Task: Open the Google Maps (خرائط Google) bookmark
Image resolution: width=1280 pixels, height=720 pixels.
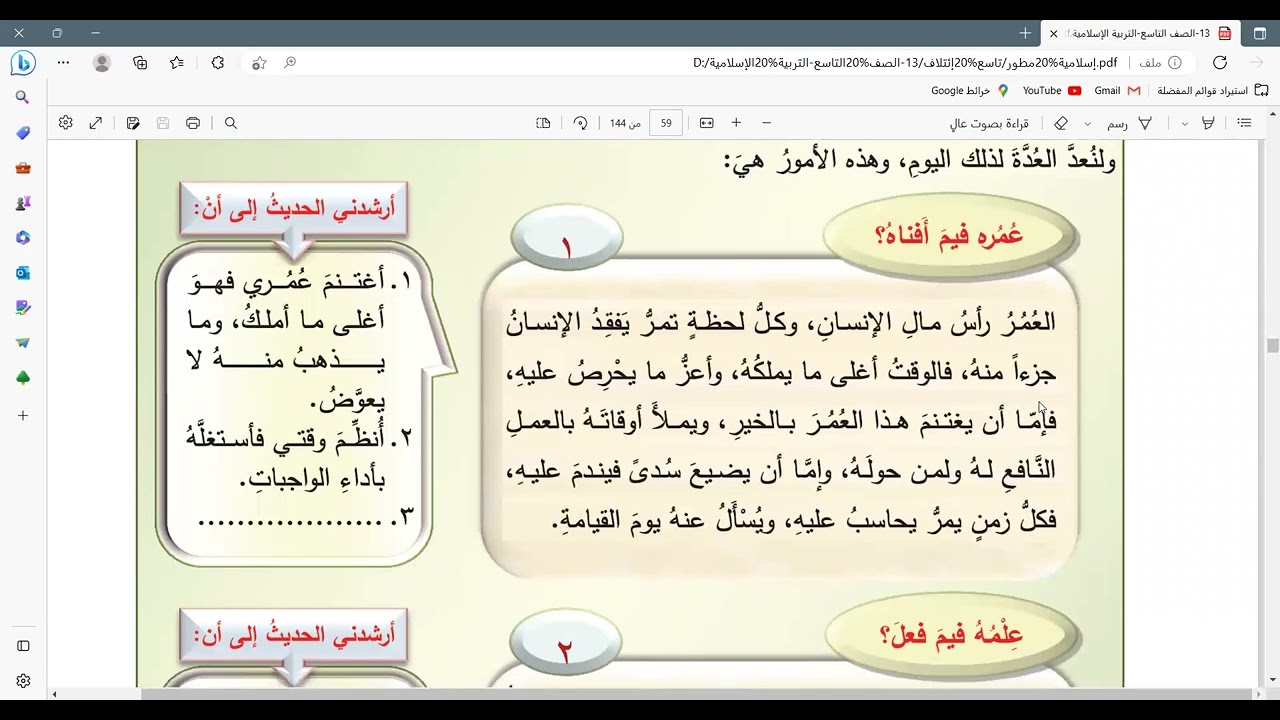Action: [x=970, y=90]
